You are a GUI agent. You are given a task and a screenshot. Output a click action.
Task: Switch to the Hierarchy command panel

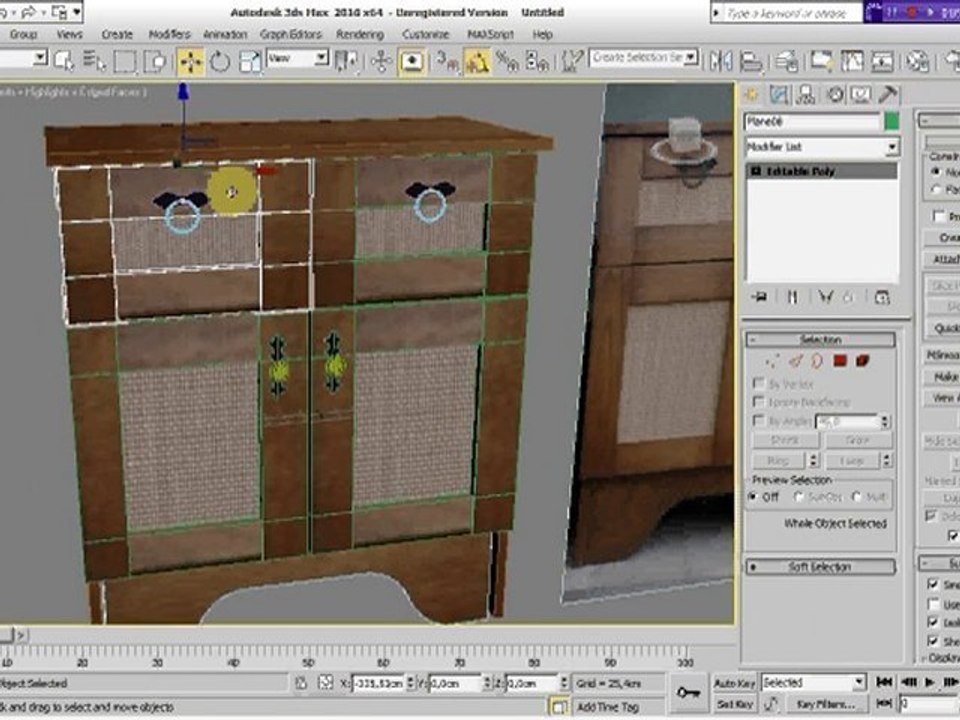tap(806, 94)
